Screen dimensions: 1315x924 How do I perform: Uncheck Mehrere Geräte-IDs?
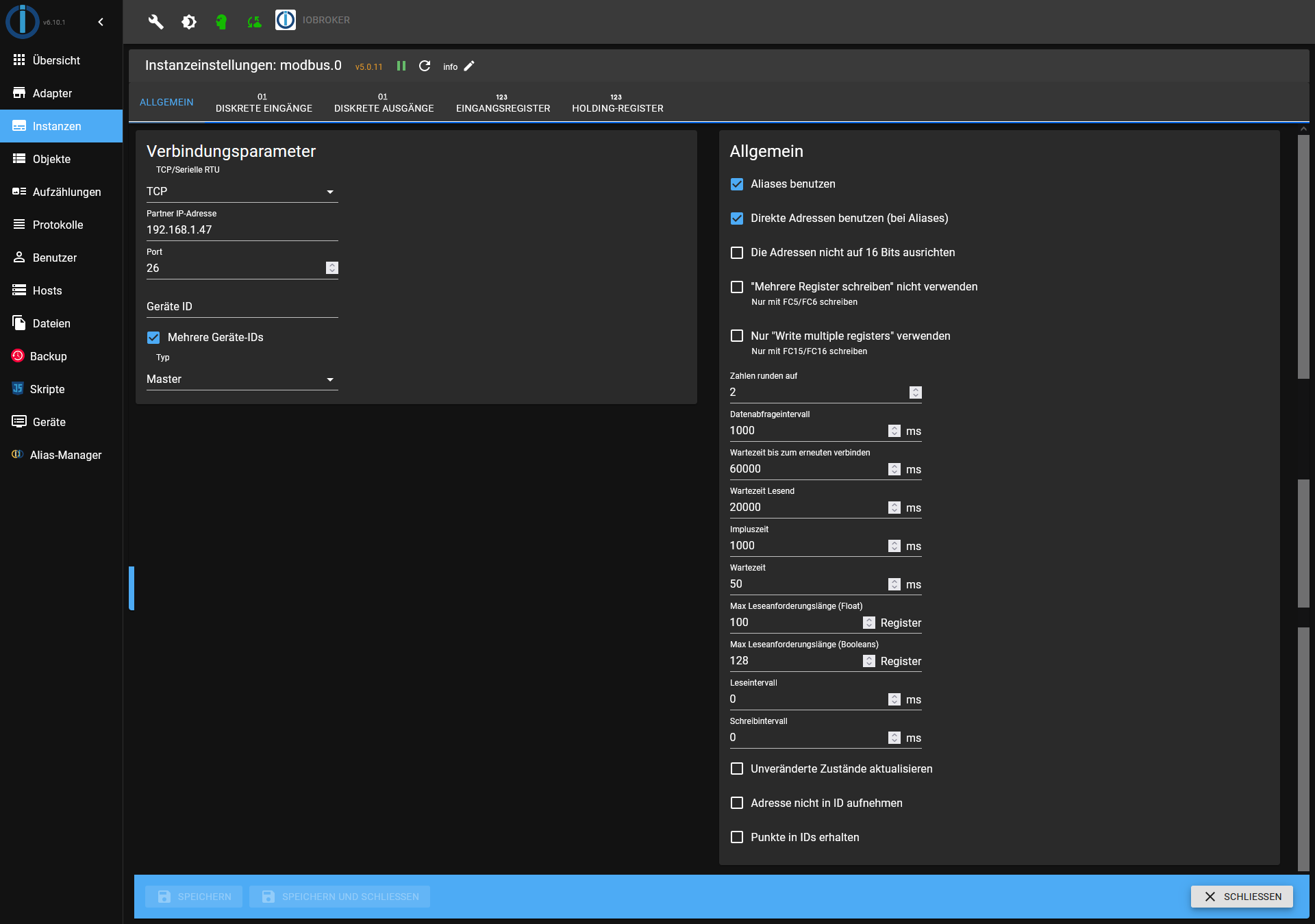pyautogui.click(x=153, y=338)
